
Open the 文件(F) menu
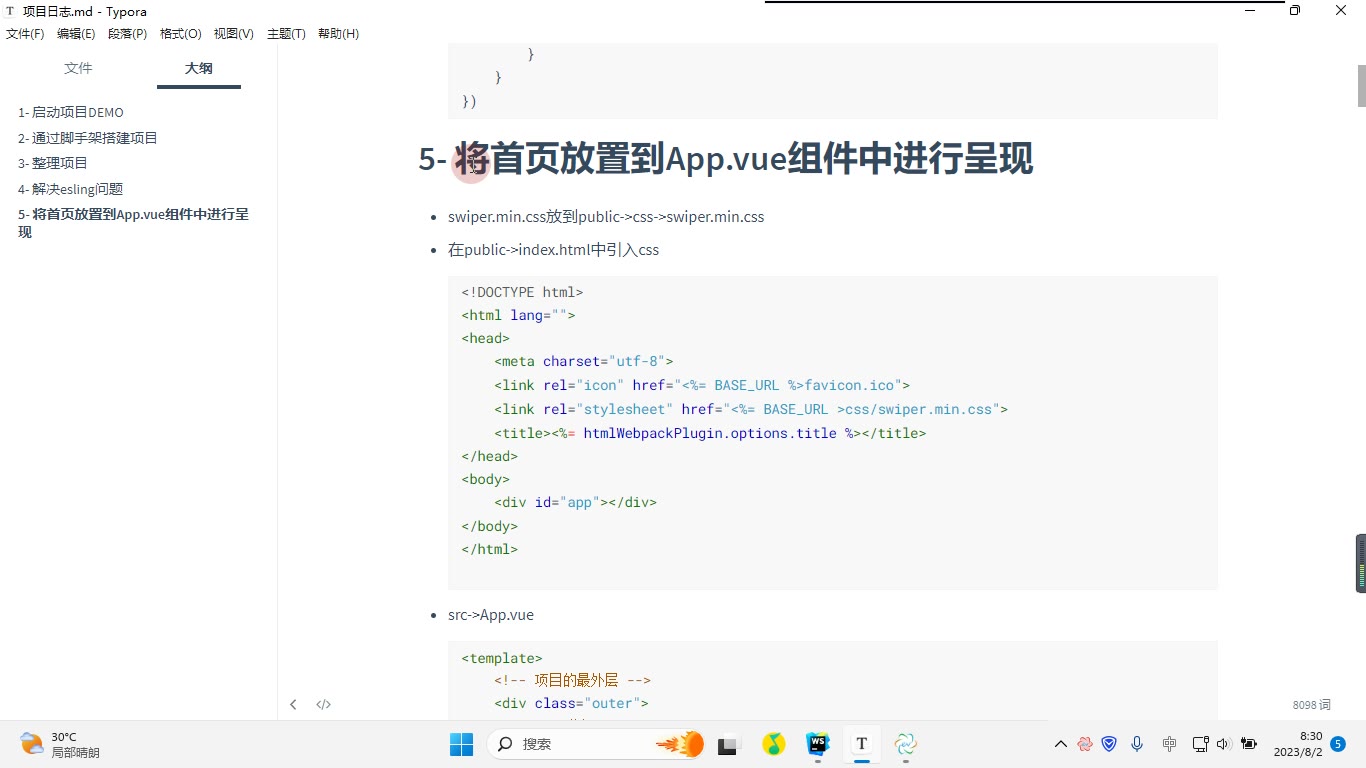[x=25, y=34]
